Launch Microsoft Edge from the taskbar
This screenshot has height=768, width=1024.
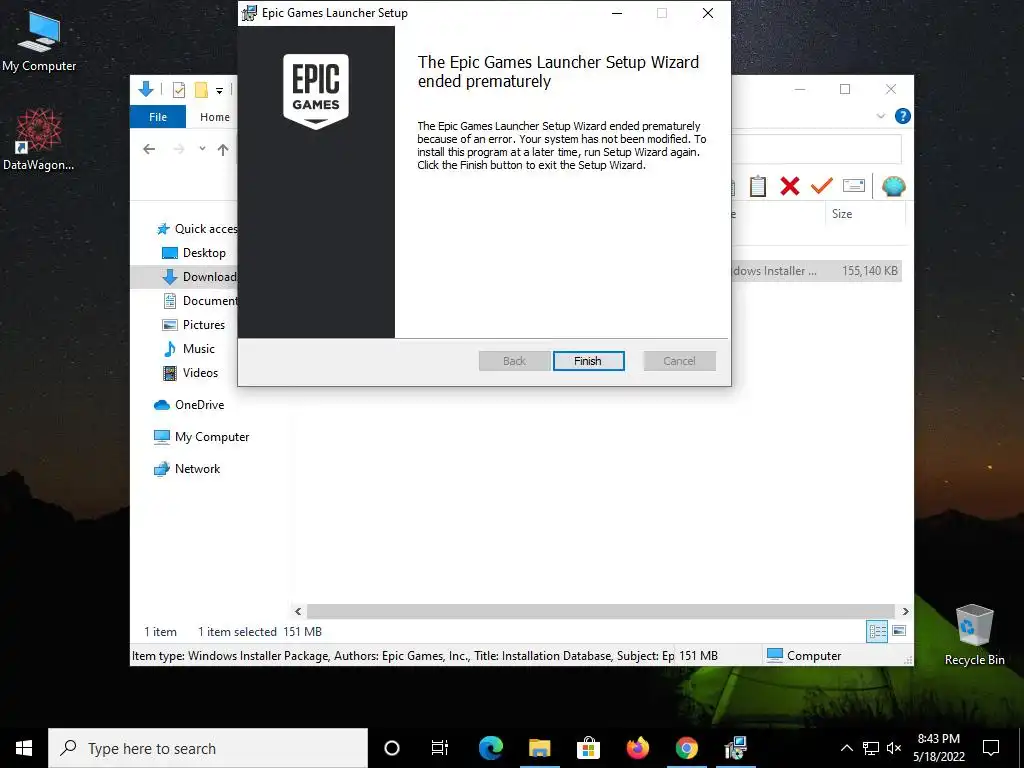[x=490, y=748]
